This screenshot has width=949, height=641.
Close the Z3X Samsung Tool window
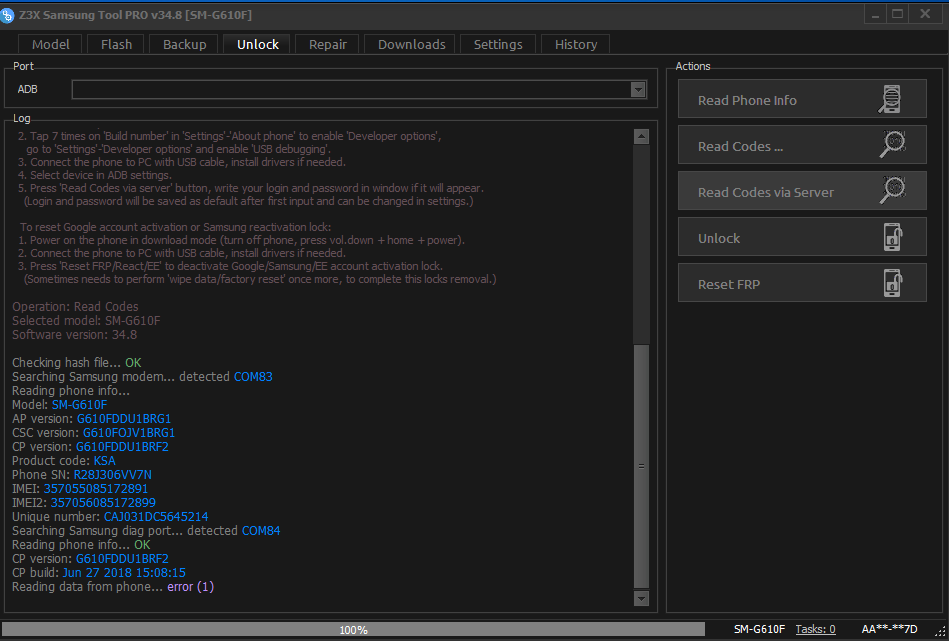(925, 15)
